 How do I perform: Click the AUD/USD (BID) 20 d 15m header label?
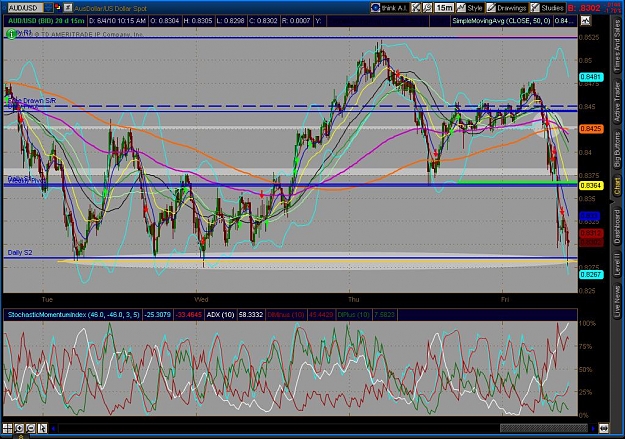(x=46, y=21)
